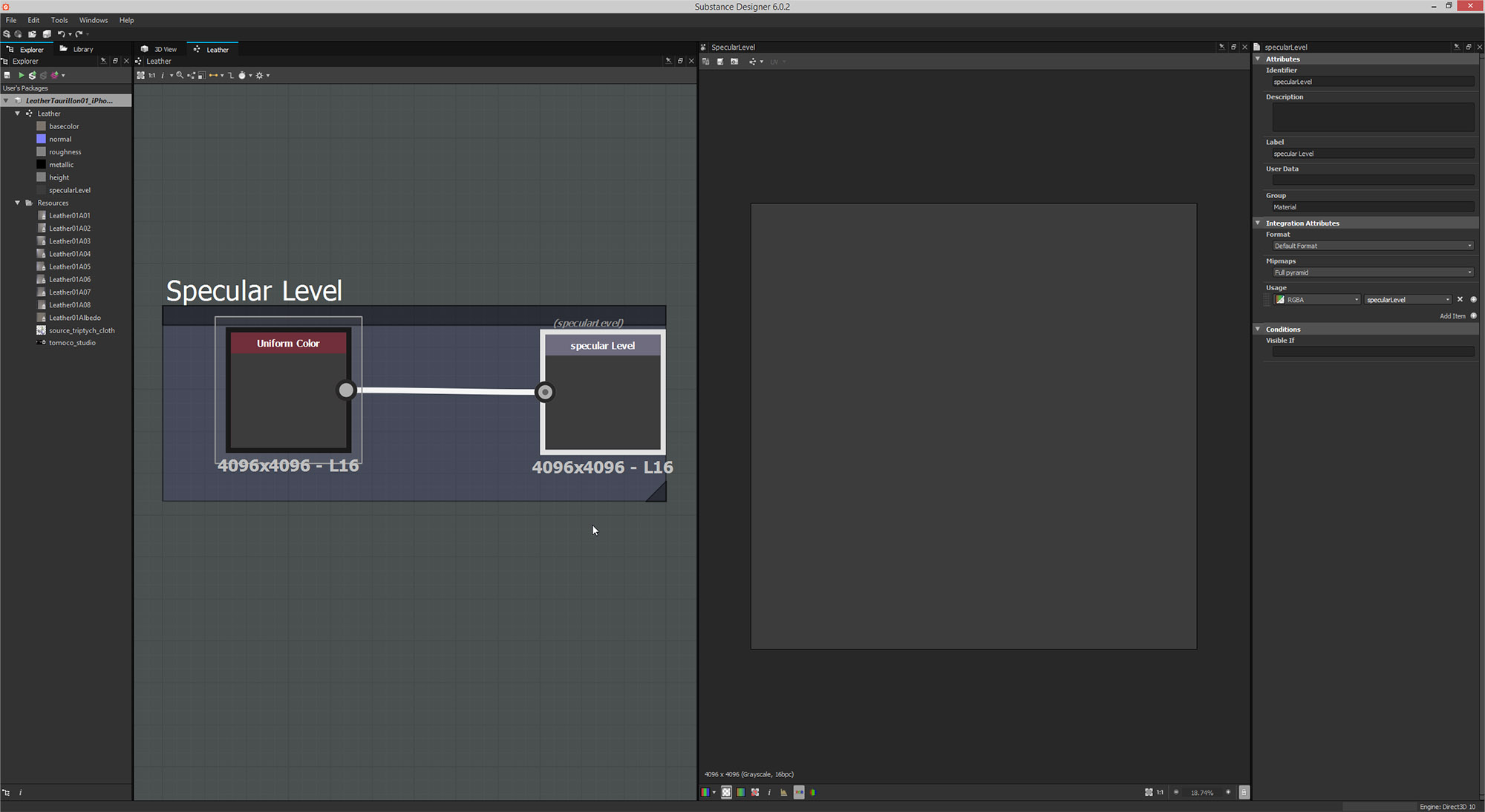
Task: Click the zoom-out minus in 2D view
Action: tap(1176, 792)
